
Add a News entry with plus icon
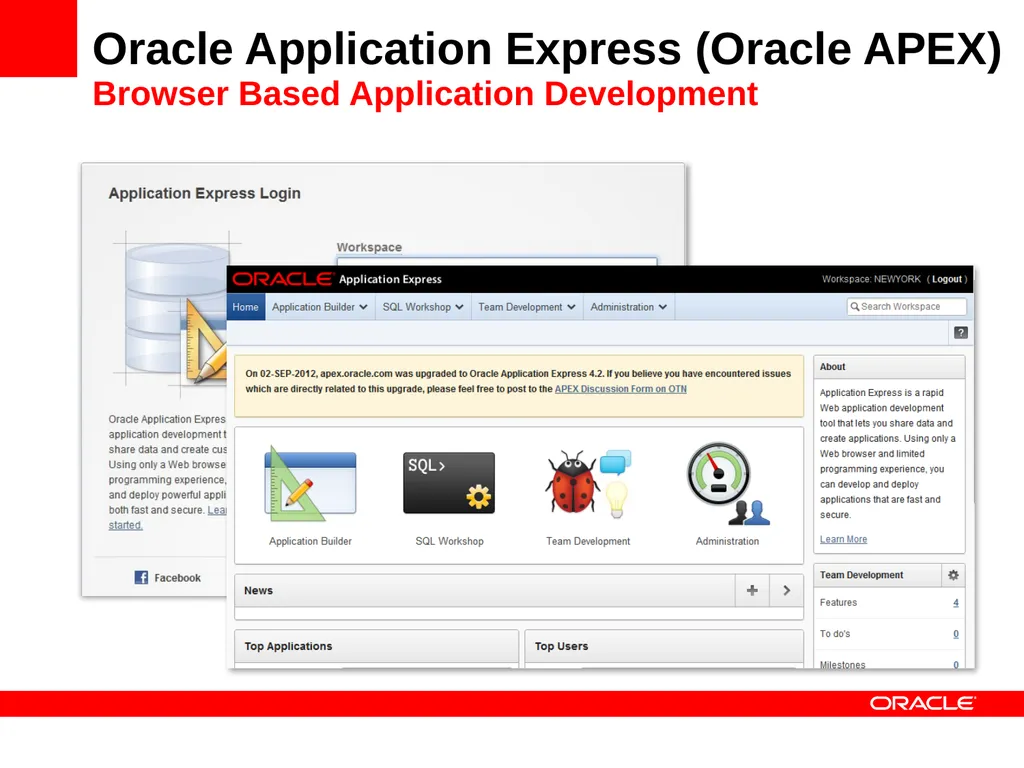(x=752, y=590)
